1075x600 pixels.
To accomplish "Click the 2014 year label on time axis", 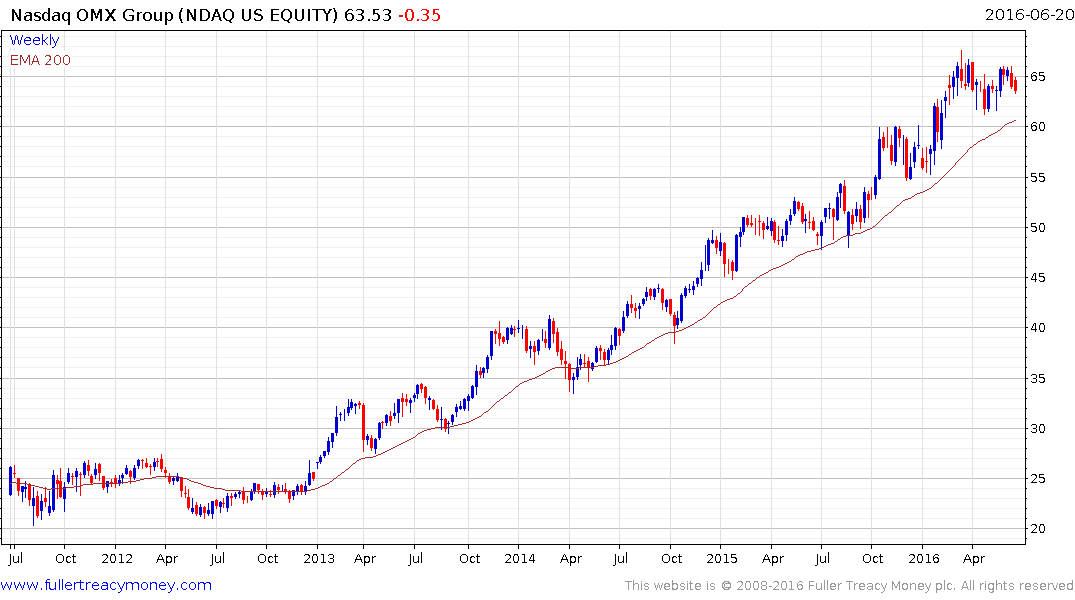I will click(520, 559).
